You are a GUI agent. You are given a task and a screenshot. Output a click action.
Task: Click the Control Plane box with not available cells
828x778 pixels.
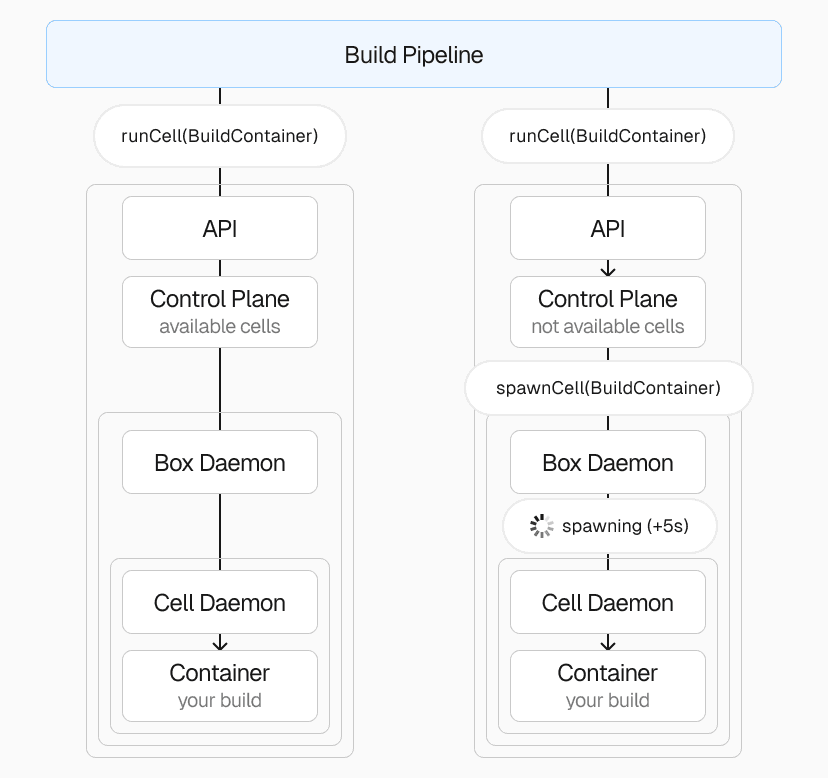608,312
